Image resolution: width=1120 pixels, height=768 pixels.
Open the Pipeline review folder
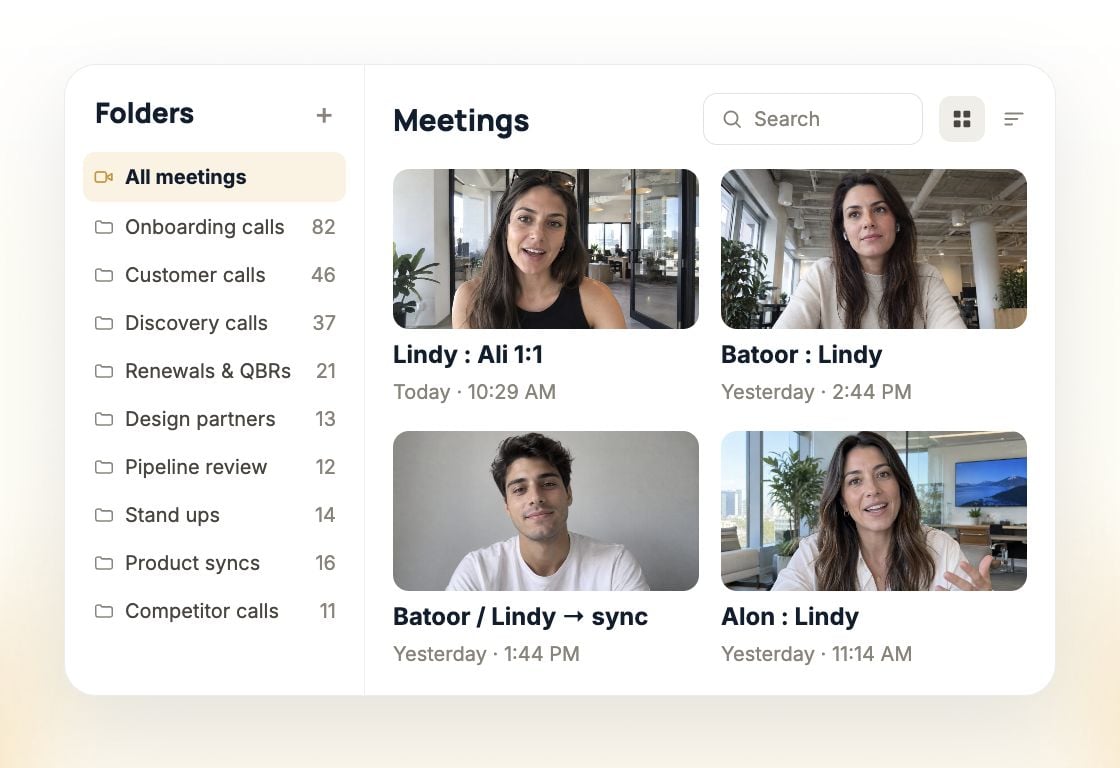(x=214, y=467)
